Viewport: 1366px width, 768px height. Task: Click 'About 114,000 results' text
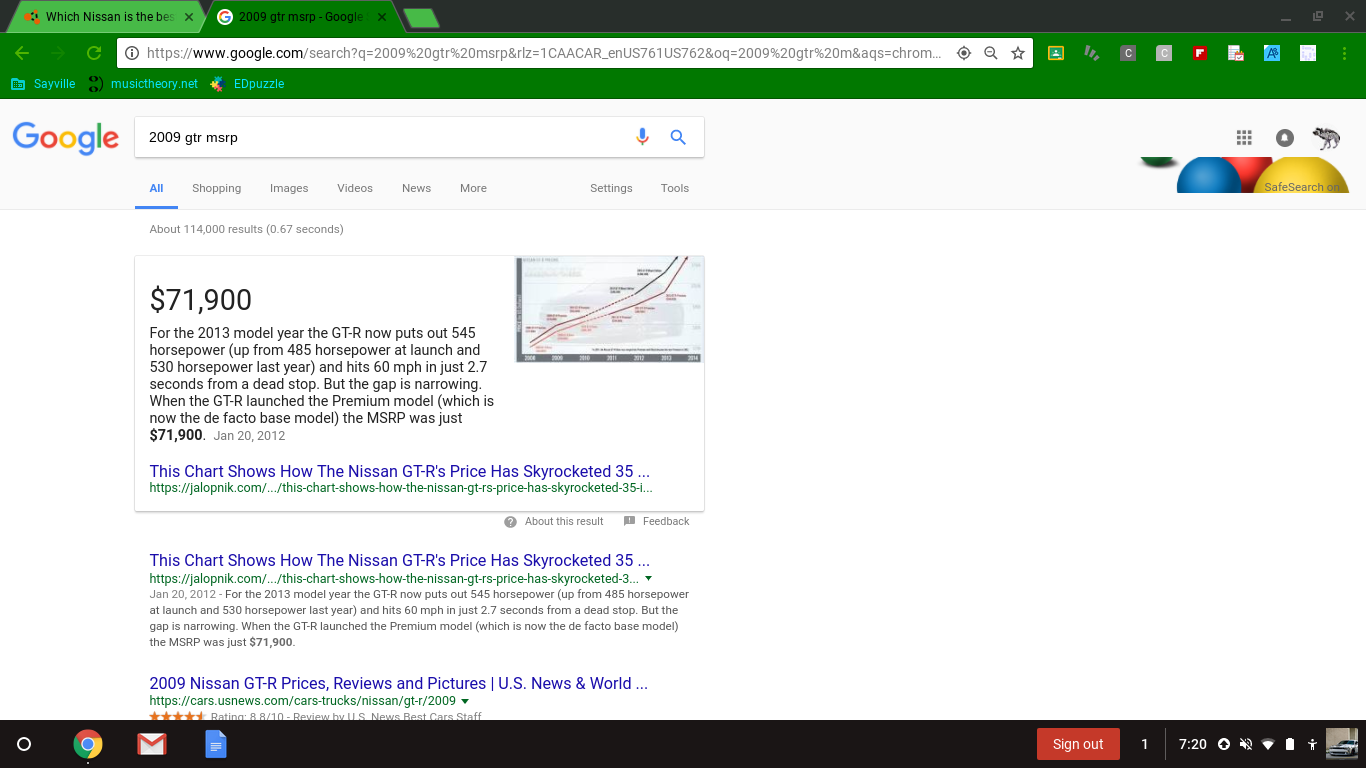click(246, 229)
